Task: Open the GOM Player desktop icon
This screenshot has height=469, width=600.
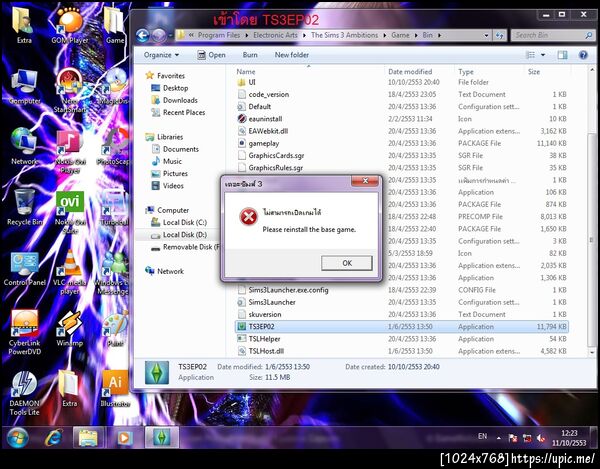Action: coord(70,26)
